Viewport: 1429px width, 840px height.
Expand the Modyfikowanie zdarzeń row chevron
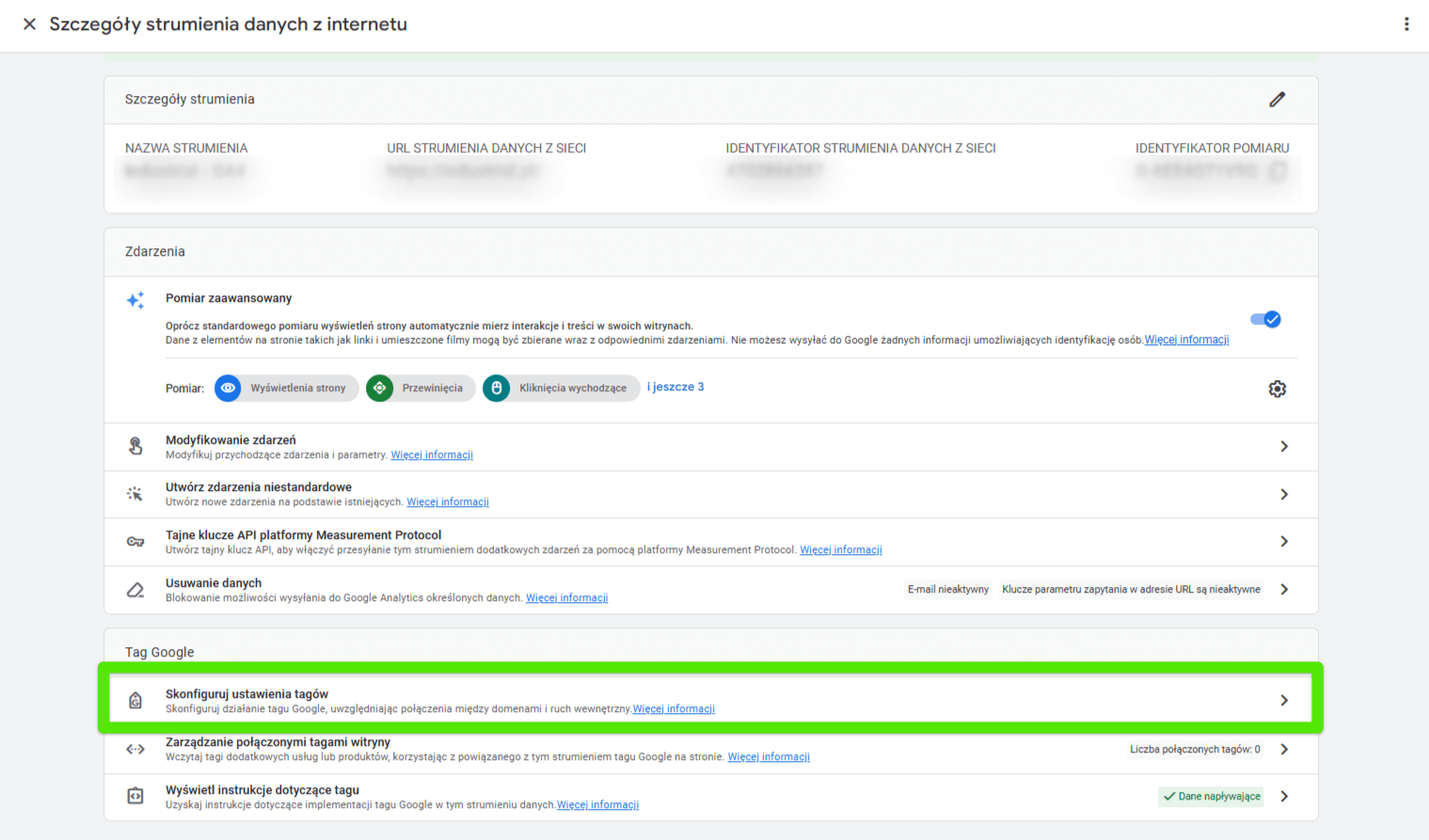1284,447
